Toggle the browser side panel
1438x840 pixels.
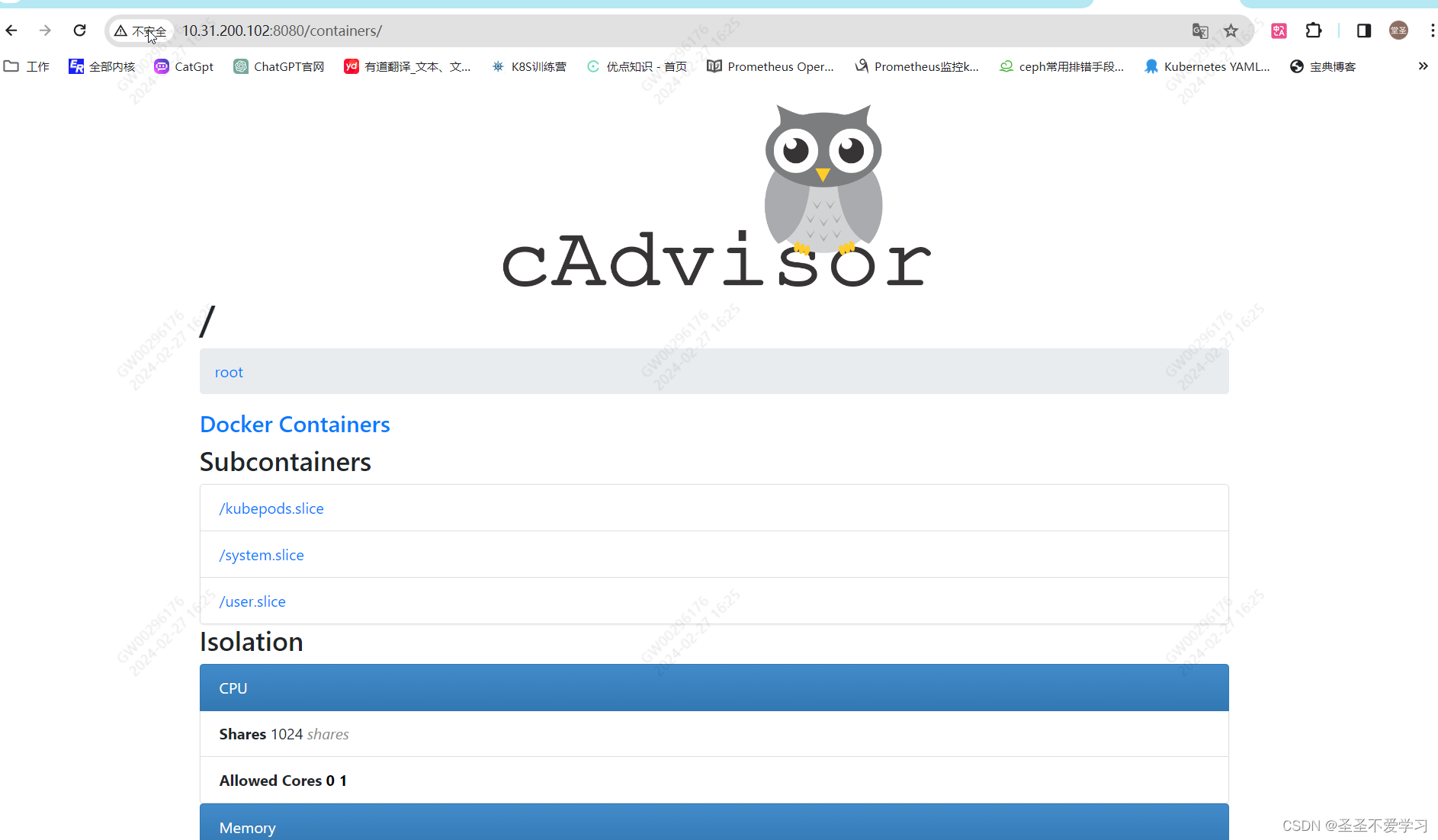coord(1364,31)
